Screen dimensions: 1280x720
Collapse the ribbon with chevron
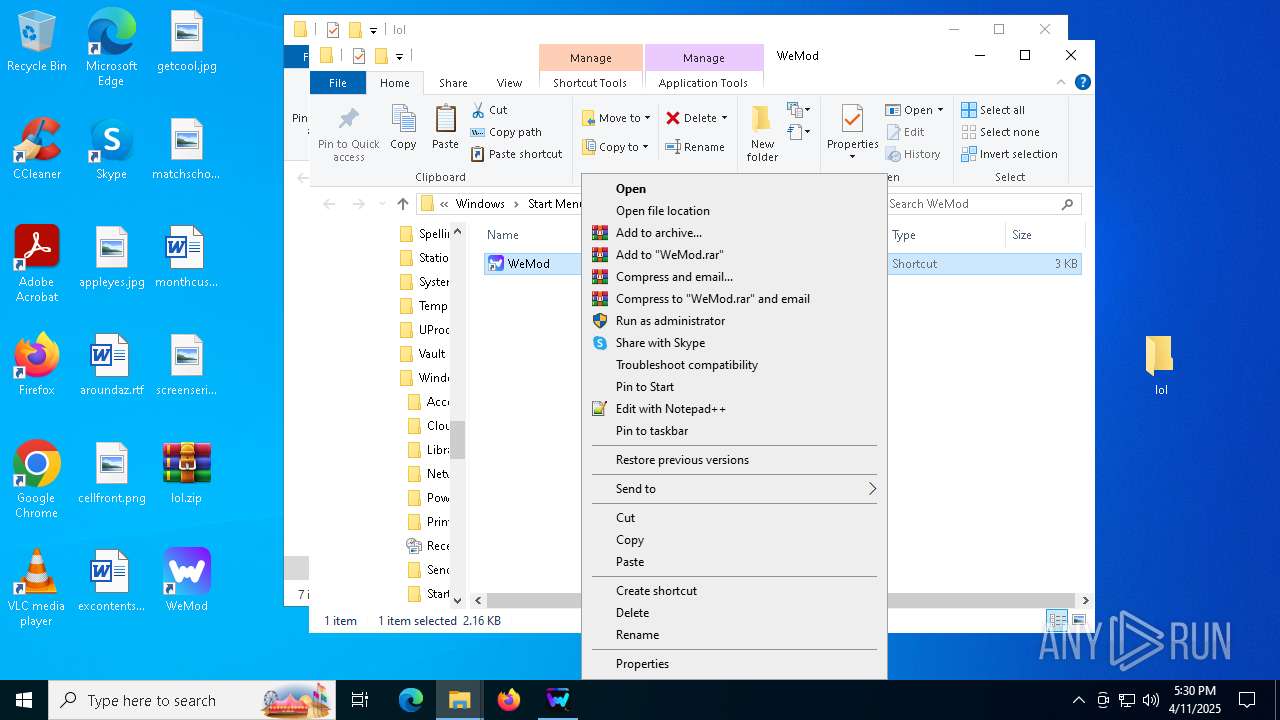(x=1061, y=82)
